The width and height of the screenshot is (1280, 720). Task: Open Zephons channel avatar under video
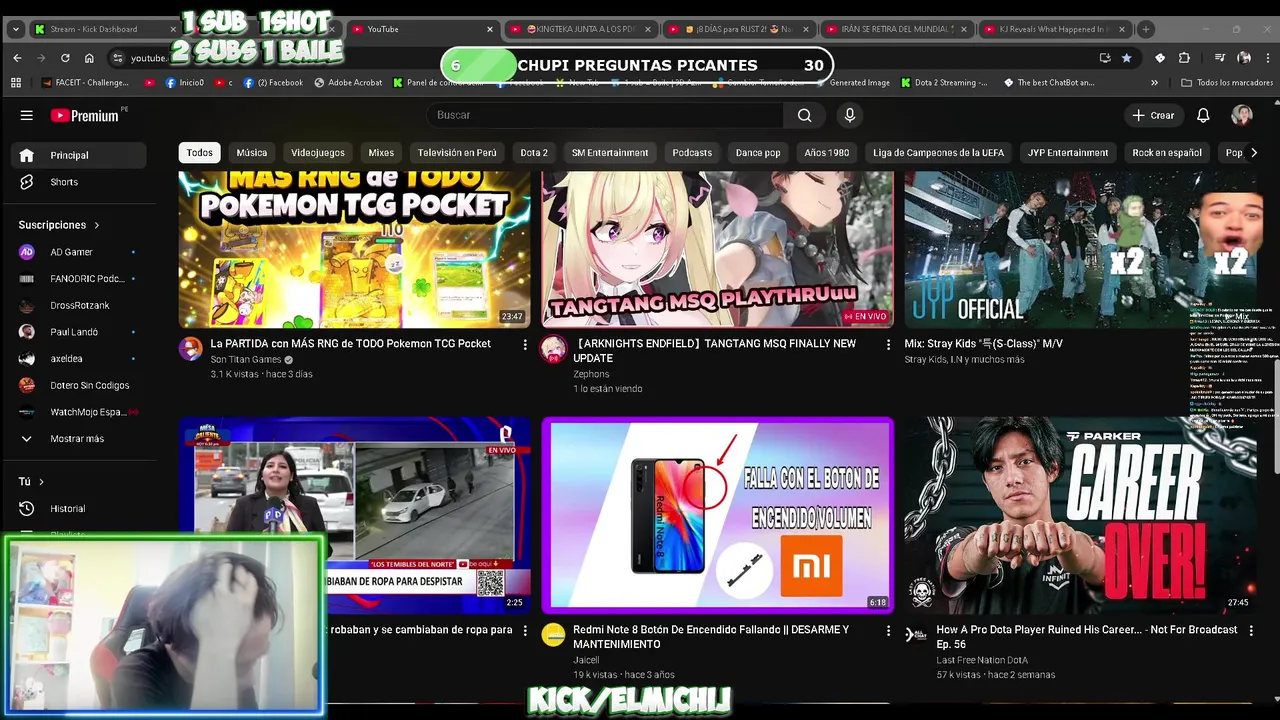click(553, 348)
